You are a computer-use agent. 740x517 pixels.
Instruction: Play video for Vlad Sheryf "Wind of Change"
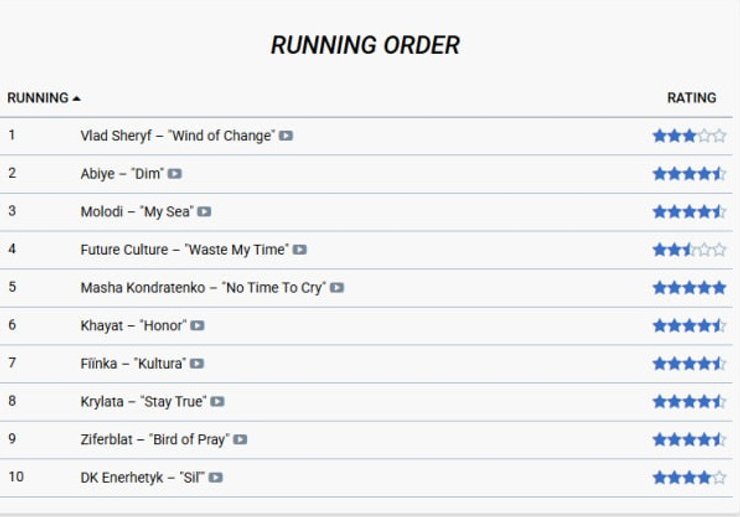point(286,136)
